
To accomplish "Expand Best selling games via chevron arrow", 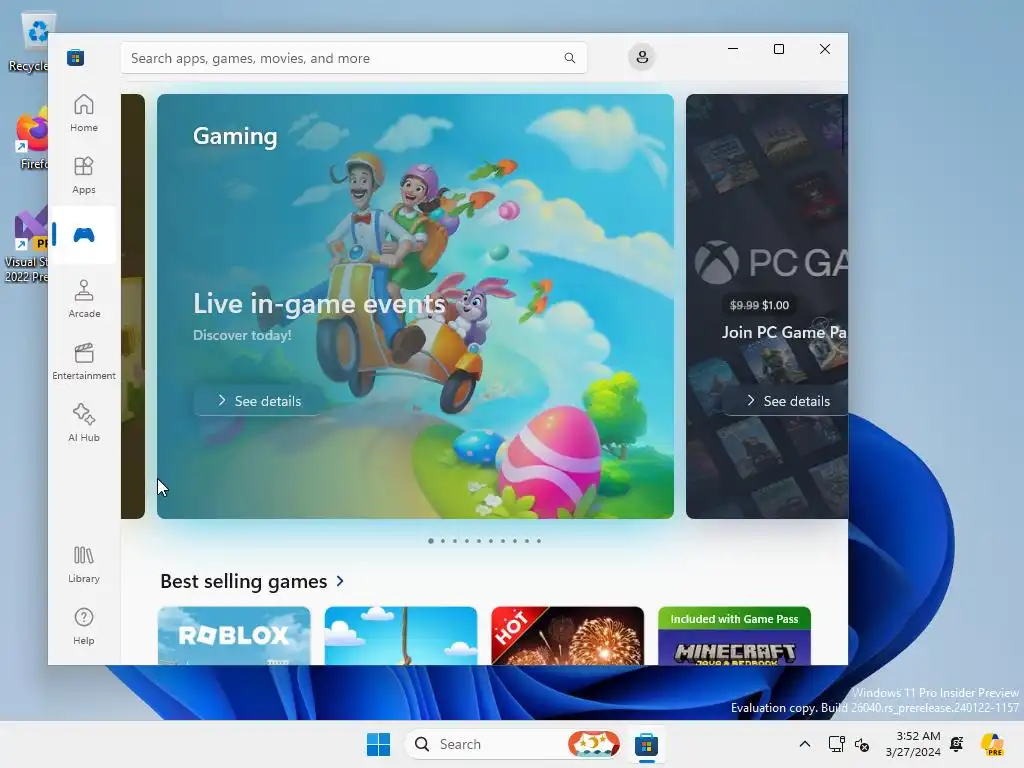I will click(x=340, y=581).
